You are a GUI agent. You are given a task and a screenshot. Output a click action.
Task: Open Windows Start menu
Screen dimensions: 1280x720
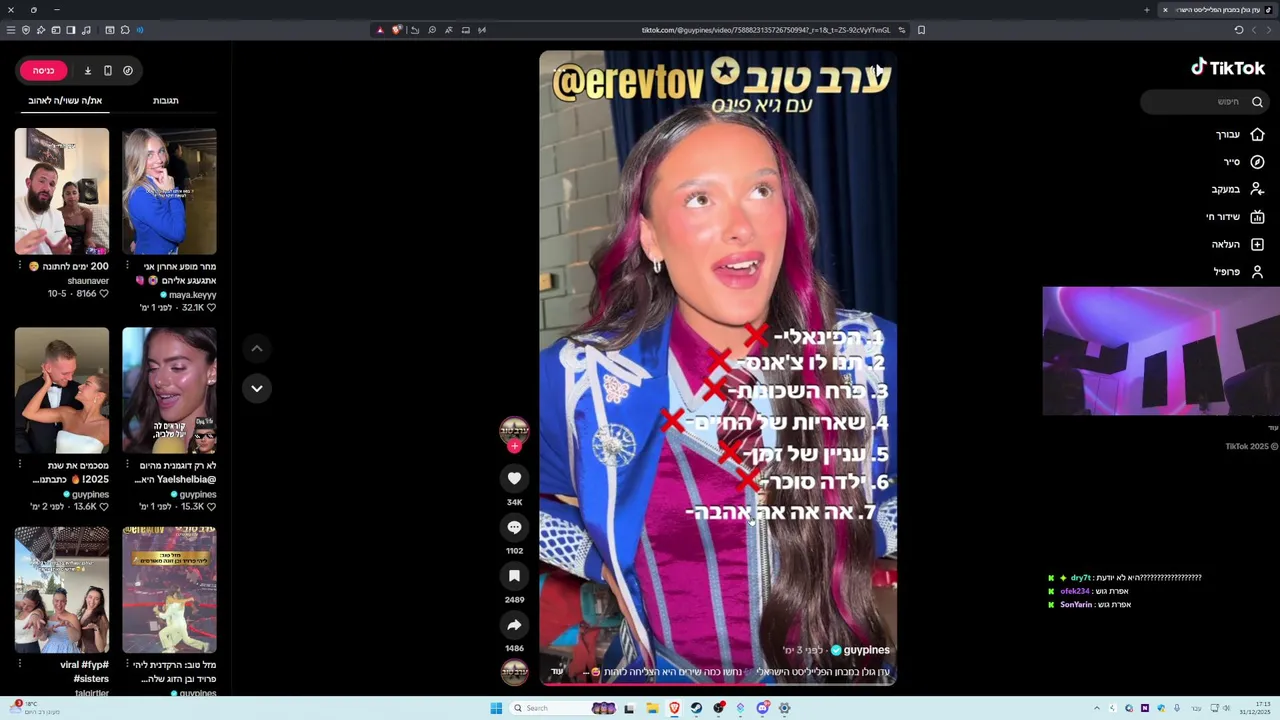496,708
